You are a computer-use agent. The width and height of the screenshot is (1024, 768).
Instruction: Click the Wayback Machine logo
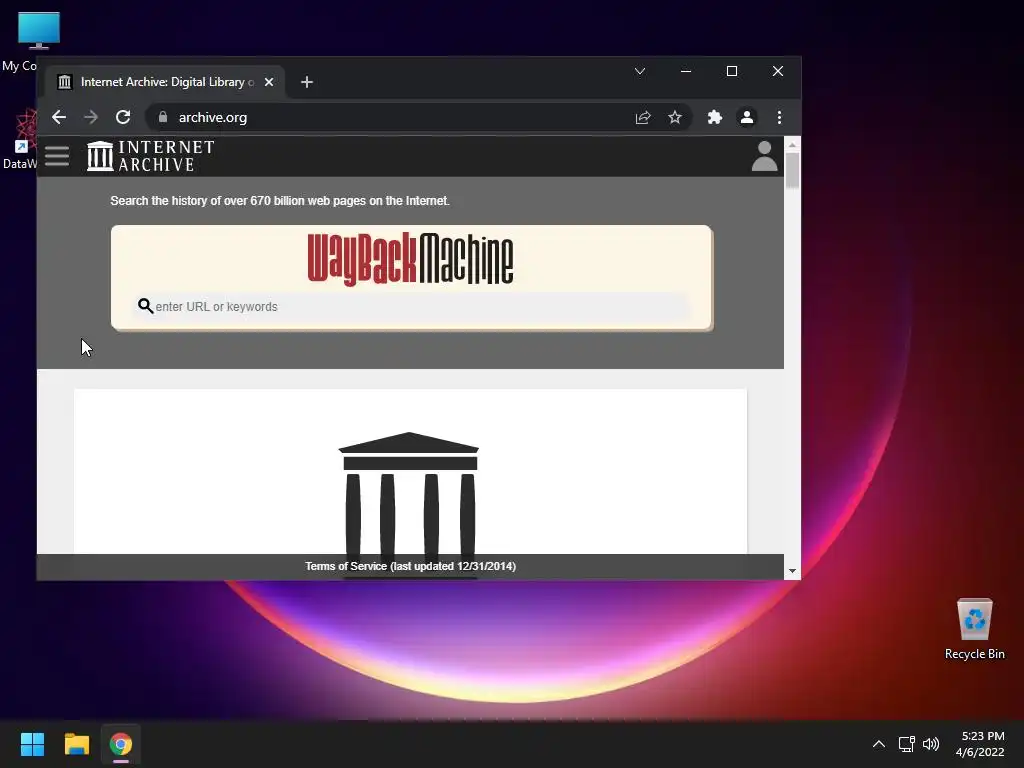410,259
